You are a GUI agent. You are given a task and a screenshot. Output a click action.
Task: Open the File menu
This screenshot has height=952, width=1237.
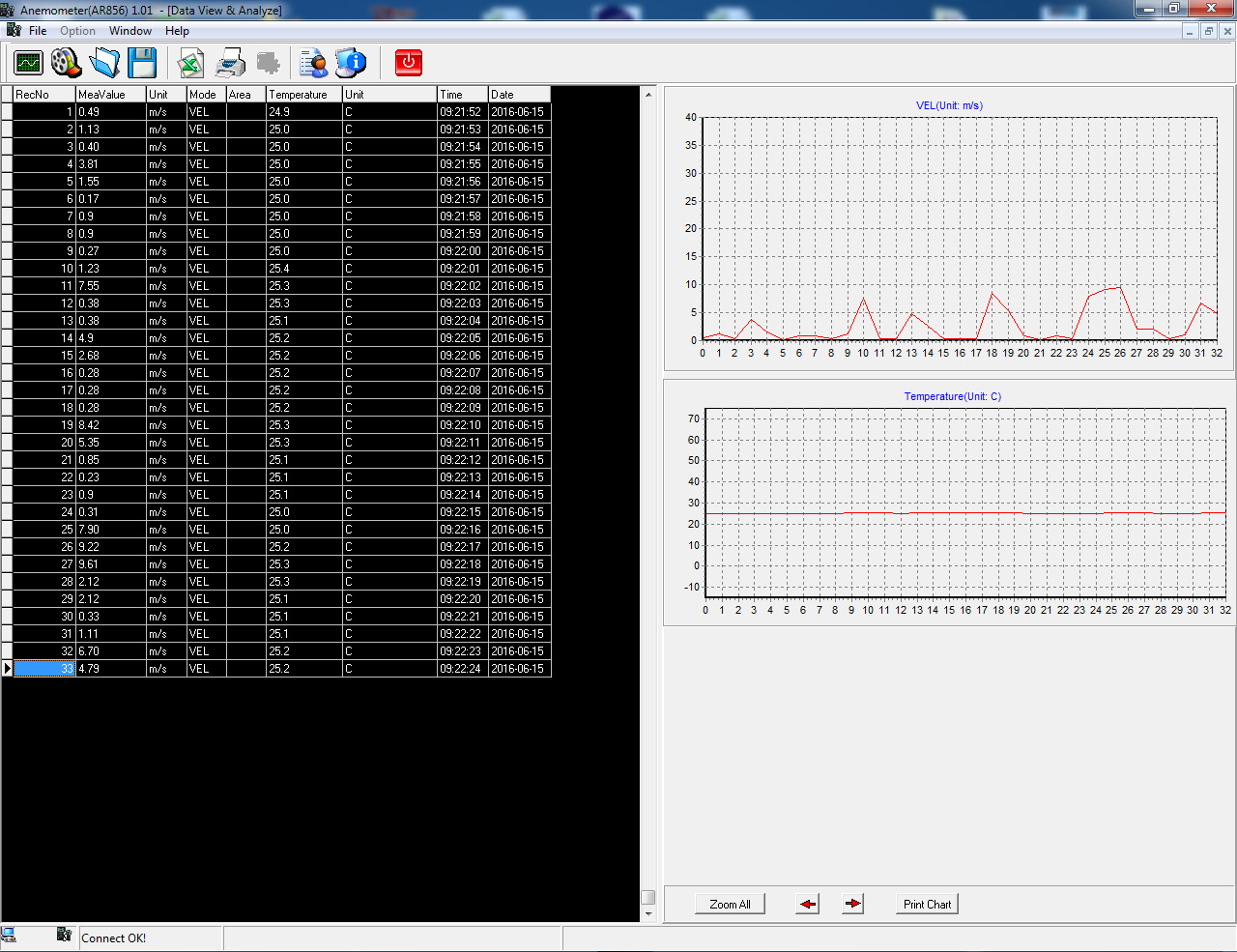pos(38,31)
